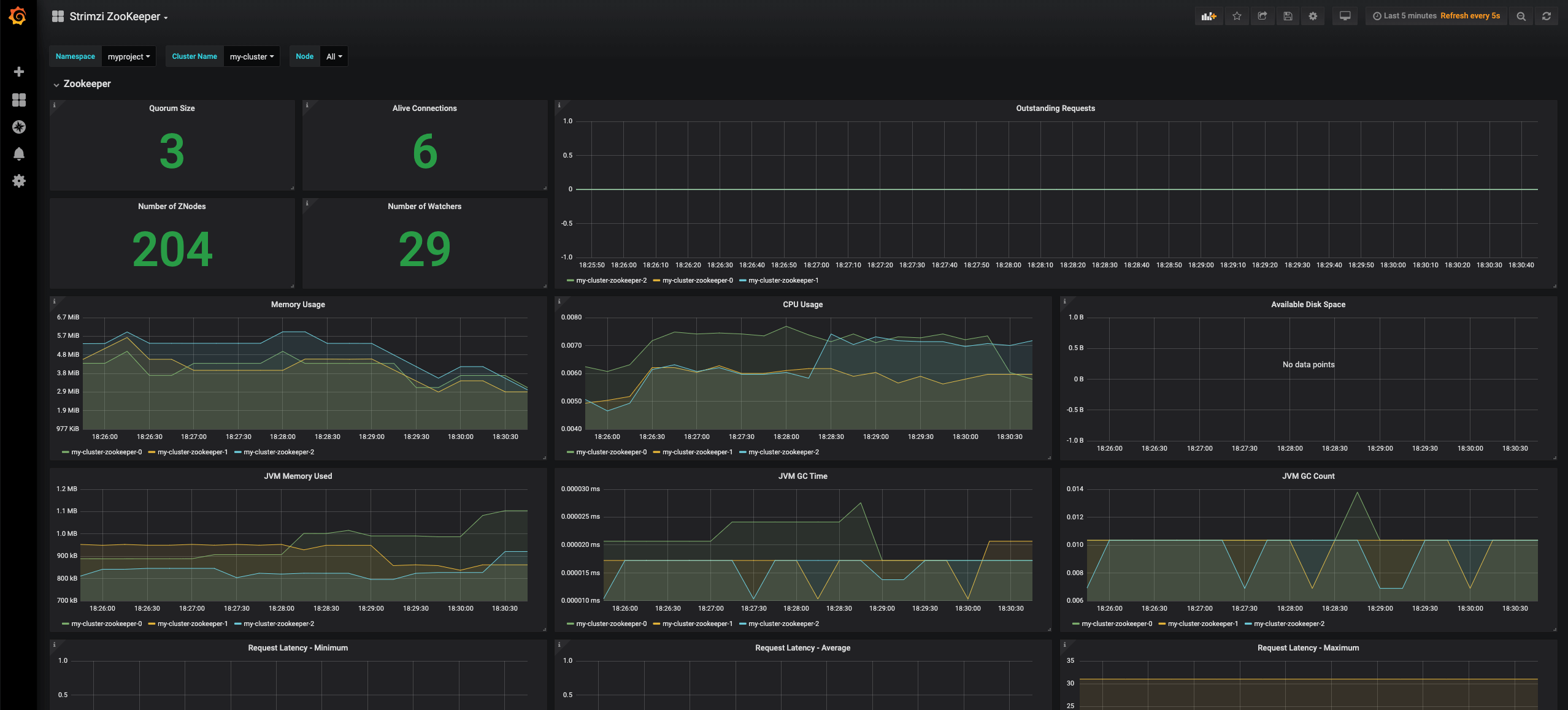Save the dashboard with disk icon
Image resolution: width=1568 pixels, height=710 pixels.
tap(1288, 16)
